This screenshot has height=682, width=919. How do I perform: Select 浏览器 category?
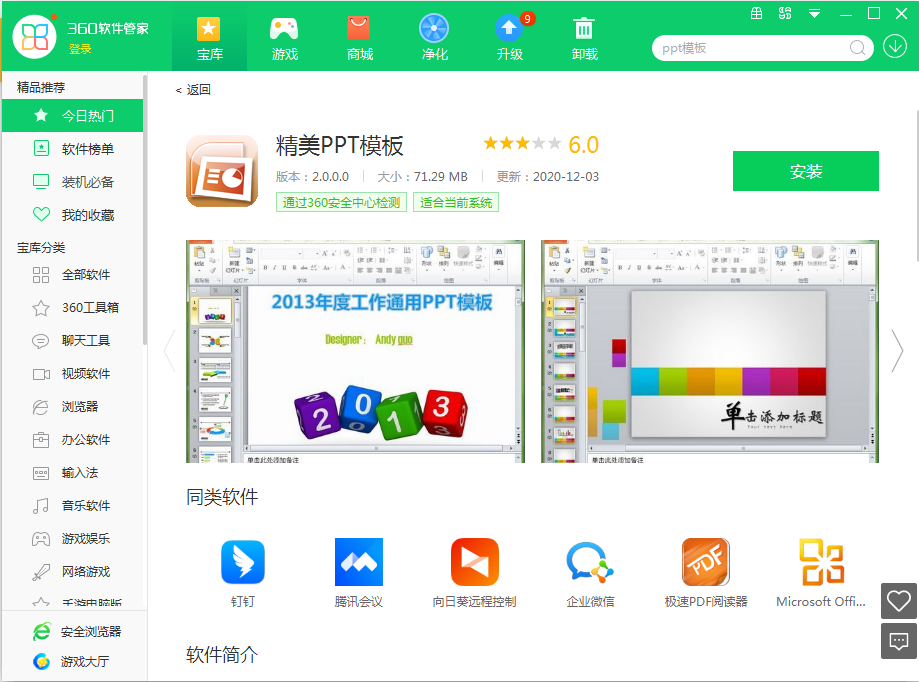73,407
